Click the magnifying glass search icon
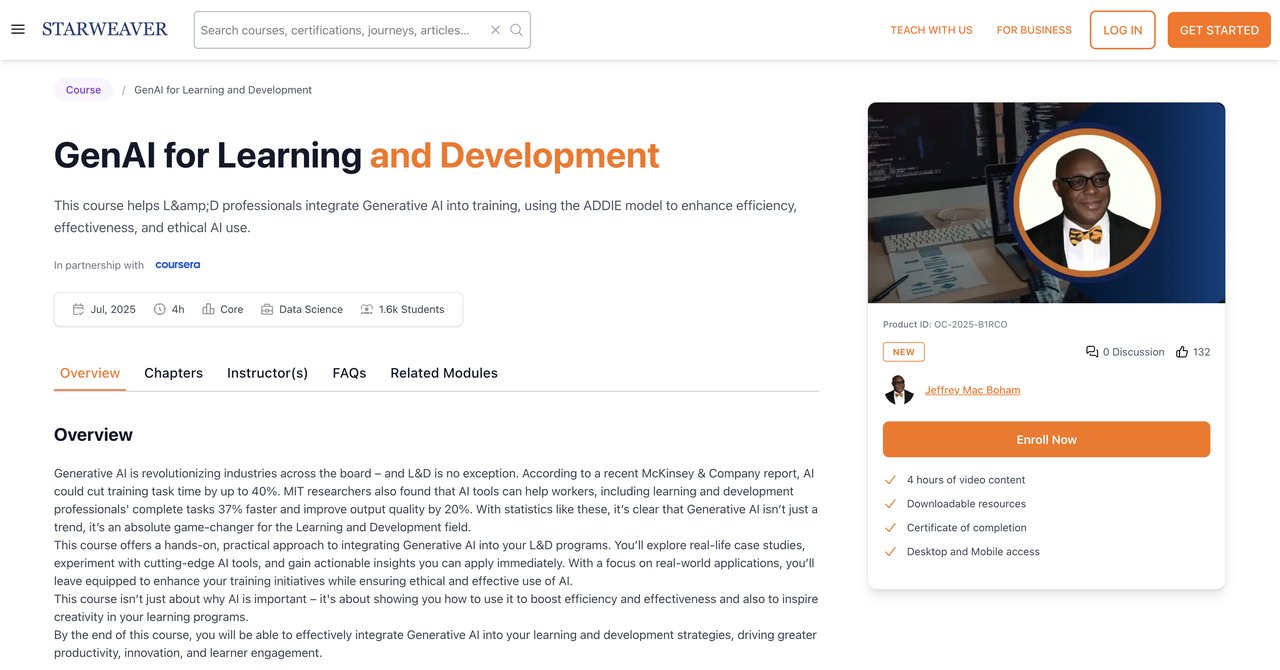Image resolution: width=1280 pixels, height=670 pixels. point(517,30)
